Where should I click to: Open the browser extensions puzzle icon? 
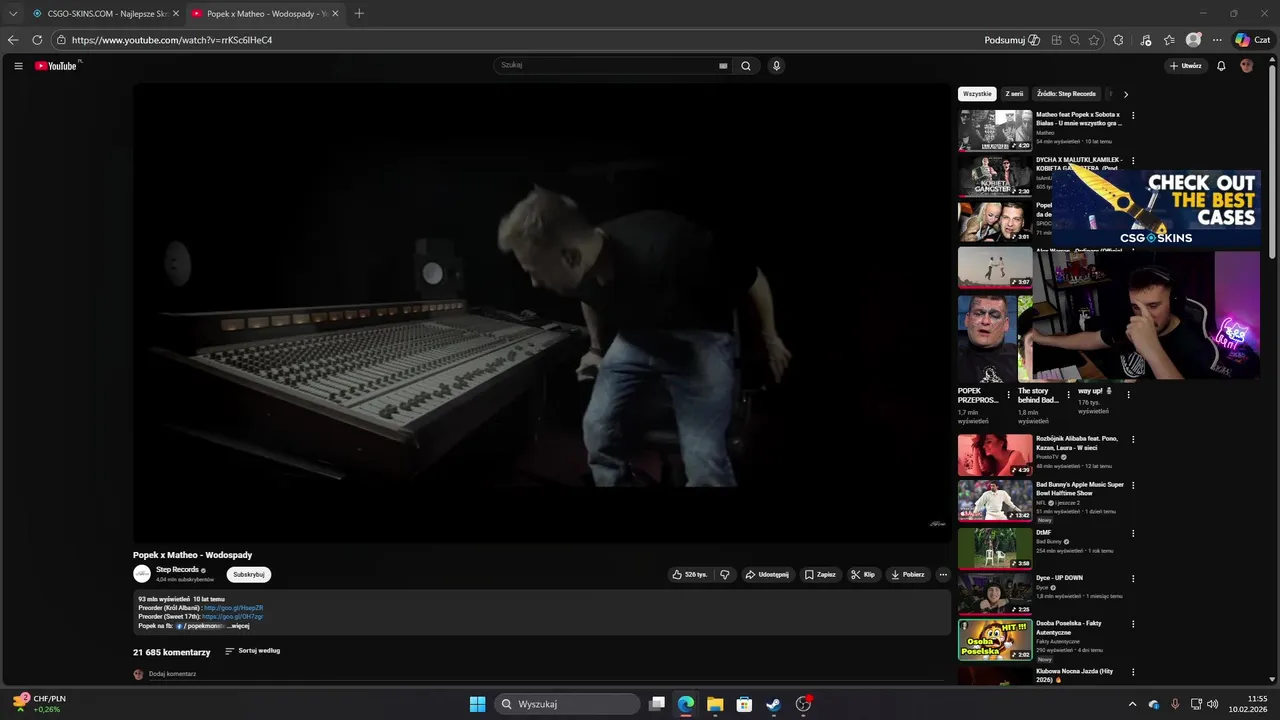coord(1118,40)
